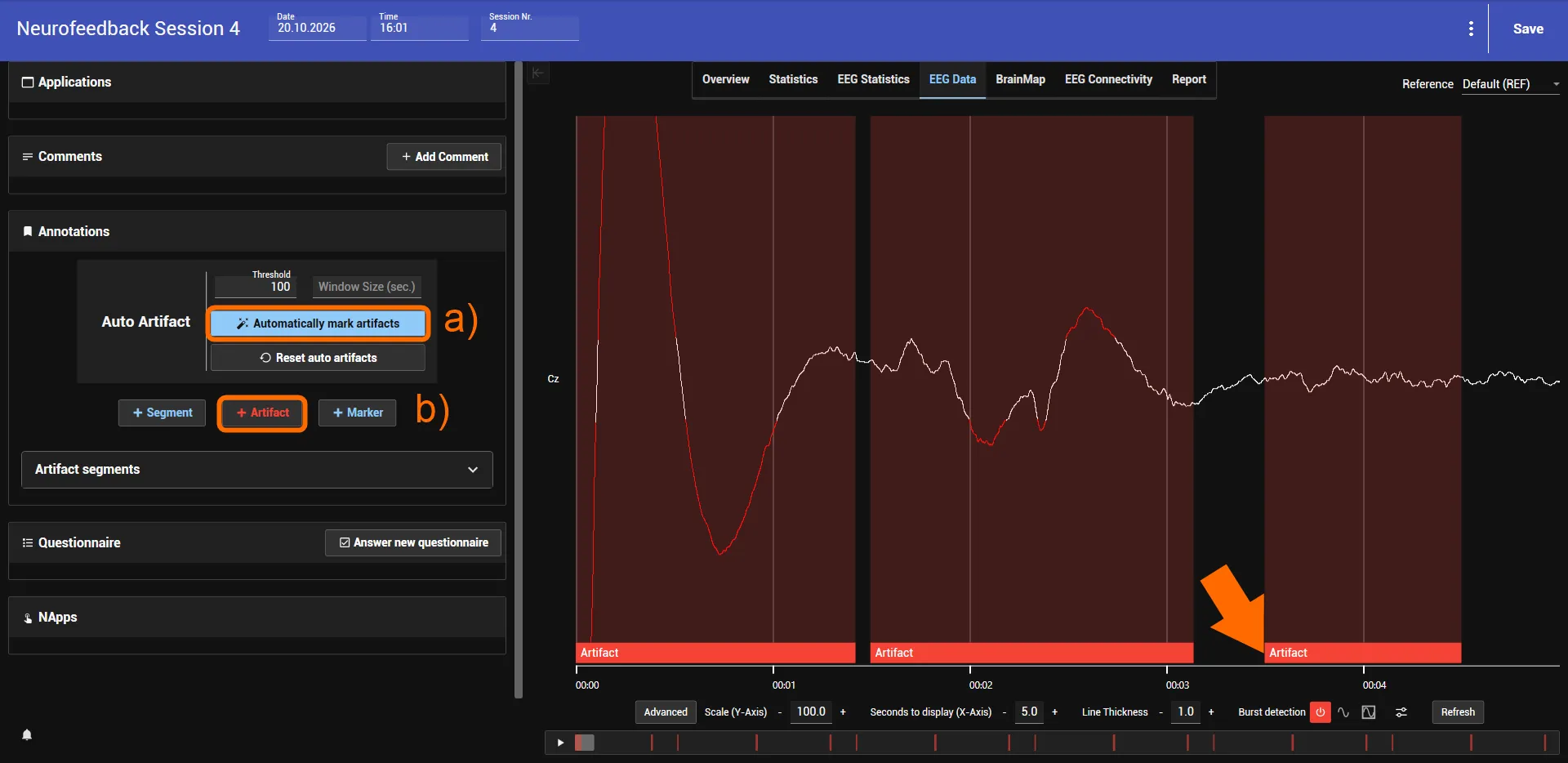Decrease seconds to display with minus
The image size is (1568, 763).
click(x=1004, y=712)
